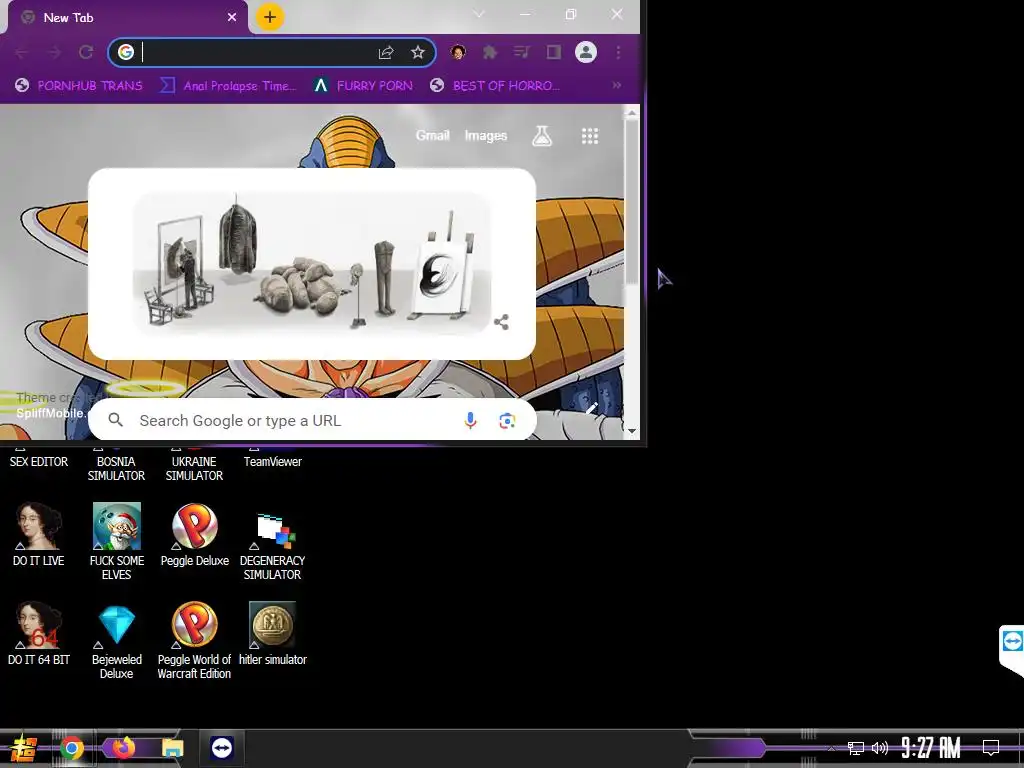Close the New Tab tab
Image resolution: width=1024 pixels, height=768 pixels.
(x=232, y=18)
